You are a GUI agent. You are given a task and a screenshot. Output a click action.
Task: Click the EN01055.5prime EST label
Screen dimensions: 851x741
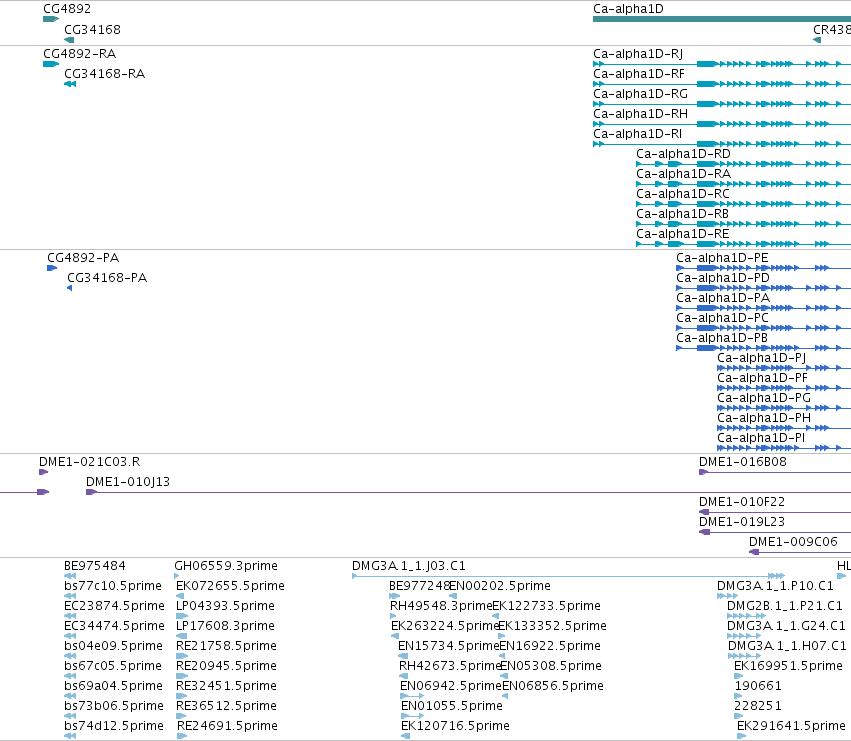coord(452,706)
